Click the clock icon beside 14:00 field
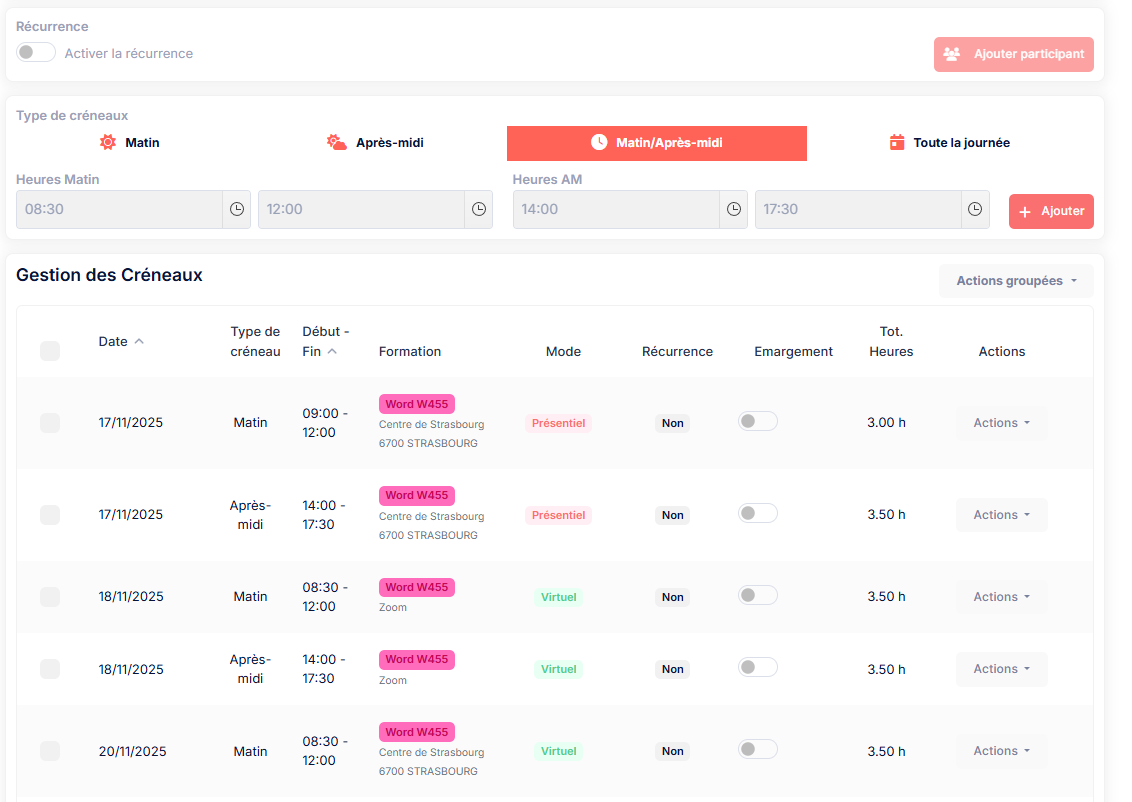 pyautogui.click(x=734, y=209)
